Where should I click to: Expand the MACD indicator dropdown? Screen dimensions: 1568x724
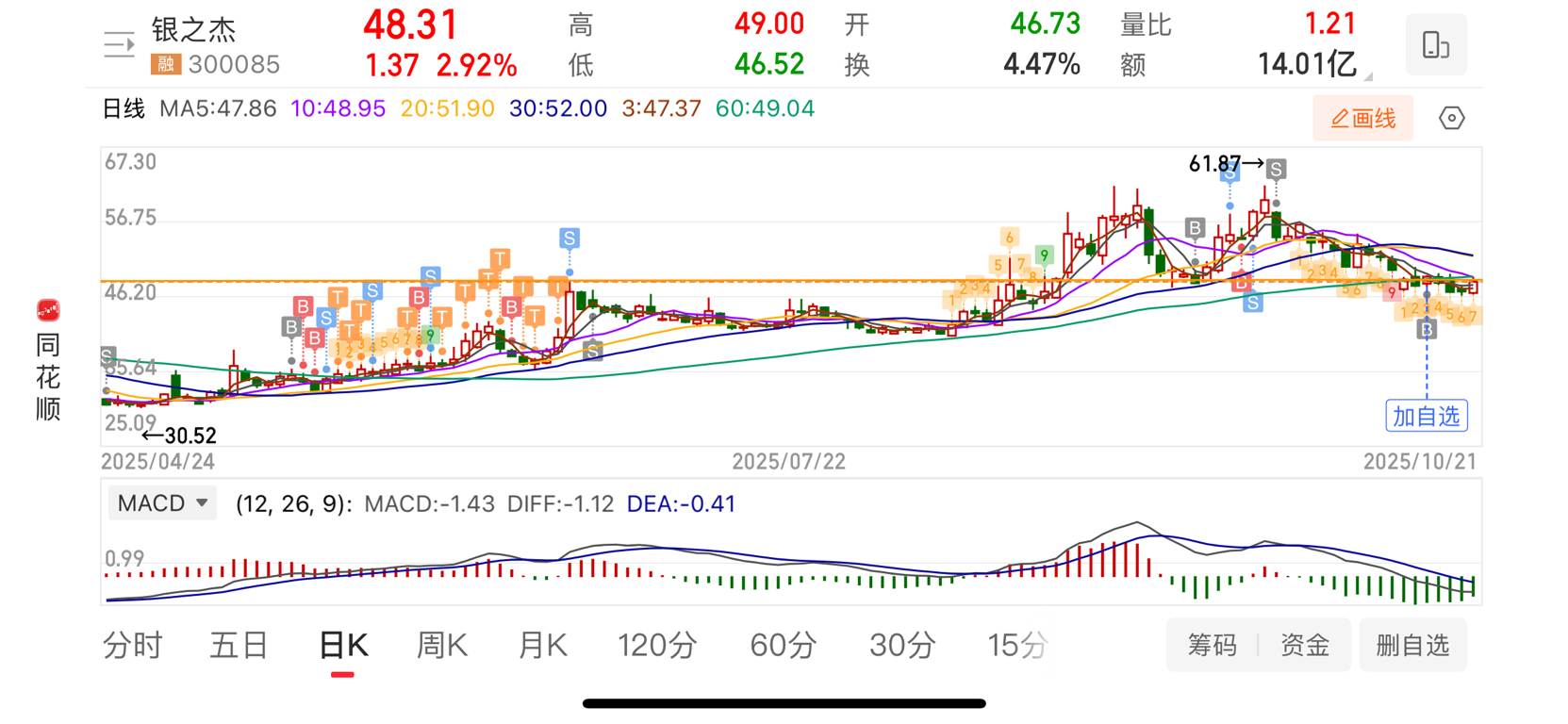pyautogui.click(x=162, y=503)
